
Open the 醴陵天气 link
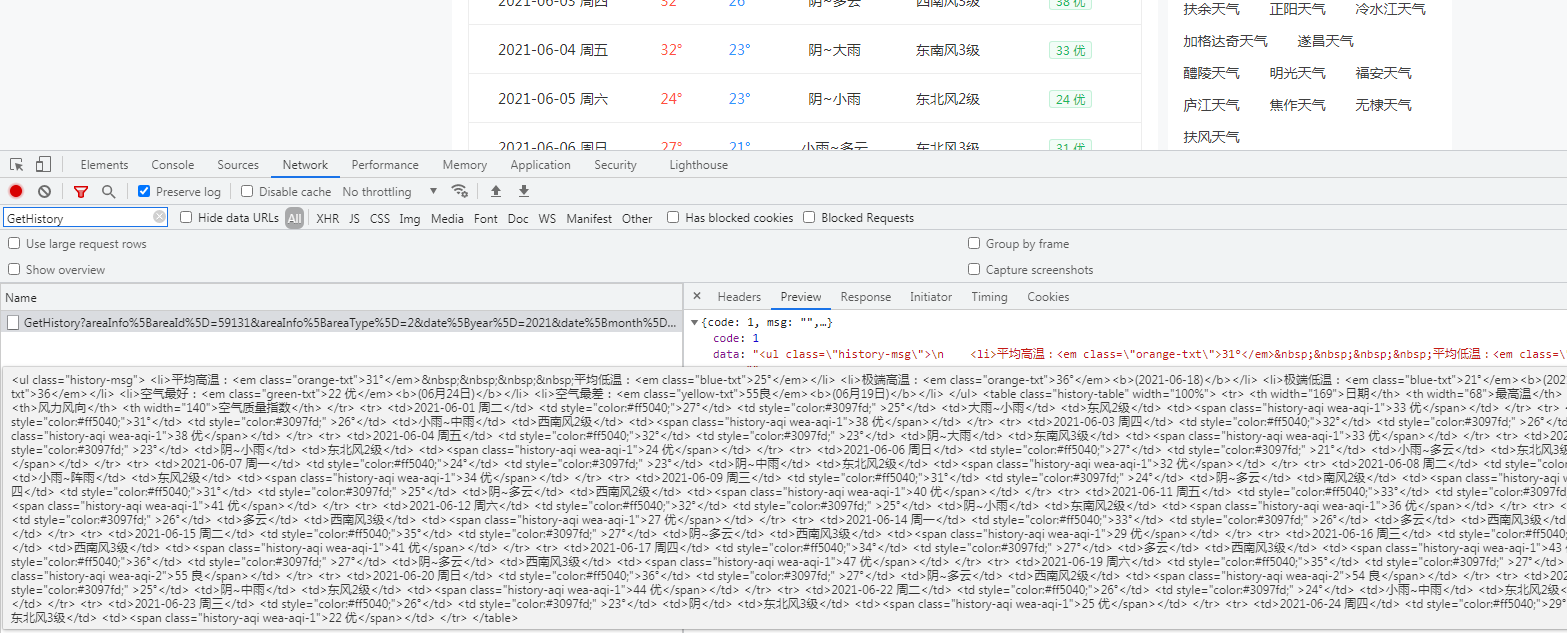click(x=1211, y=73)
